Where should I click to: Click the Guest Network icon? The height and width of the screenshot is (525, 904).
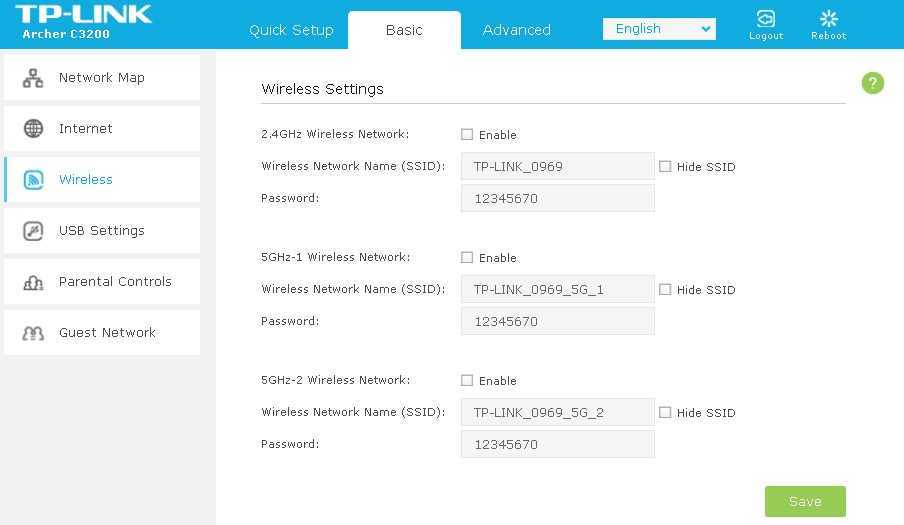tap(33, 333)
